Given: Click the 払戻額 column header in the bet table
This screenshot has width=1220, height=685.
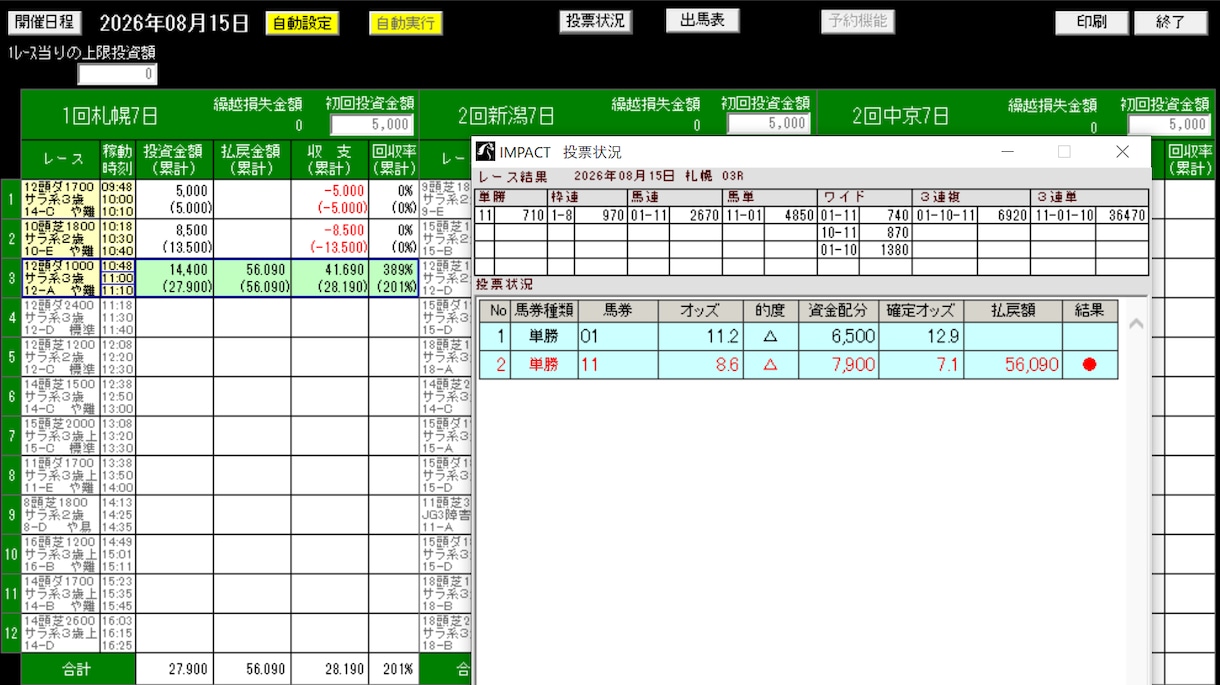Looking at the screenshot, I should click(x=1013, y=310).
